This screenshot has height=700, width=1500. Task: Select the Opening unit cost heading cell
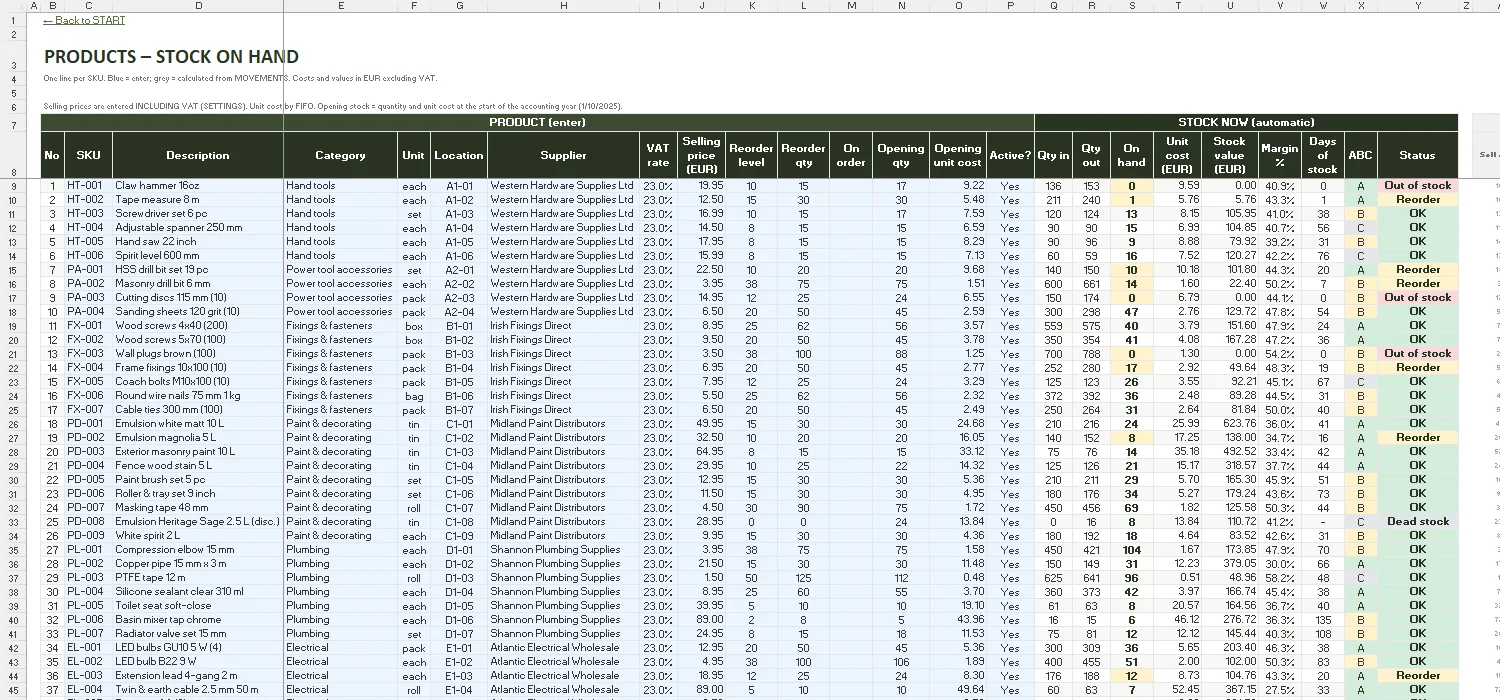click(958, 155)
